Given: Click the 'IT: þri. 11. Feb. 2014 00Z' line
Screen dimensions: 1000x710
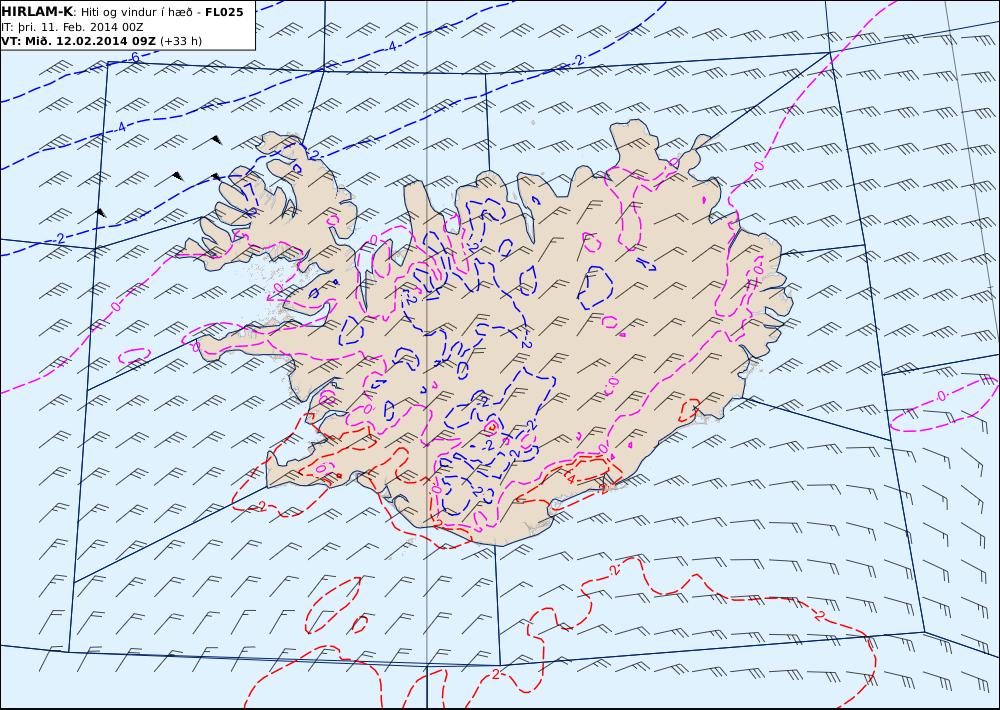Looking at the screenshot, I should click(x=72, y=27).
